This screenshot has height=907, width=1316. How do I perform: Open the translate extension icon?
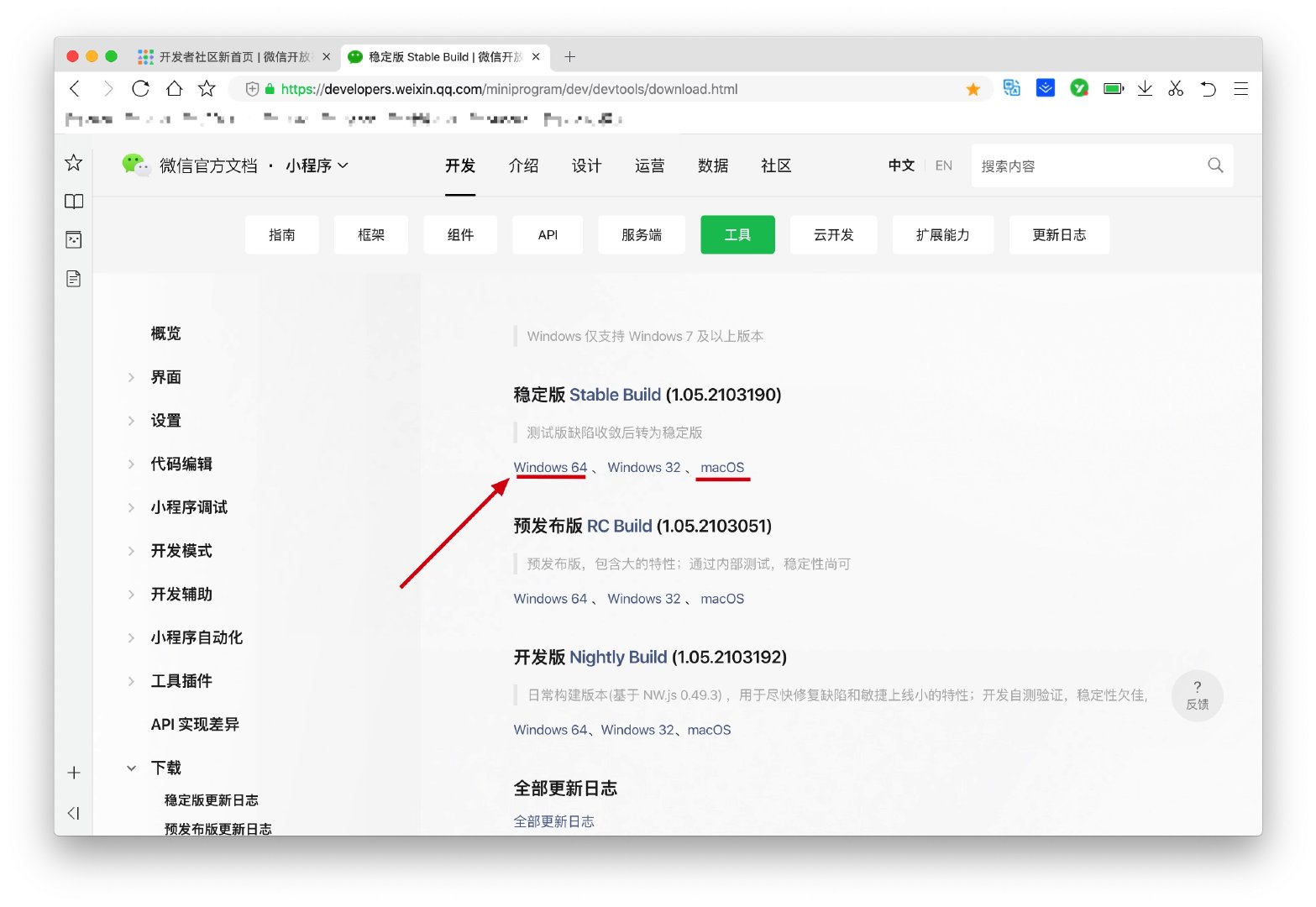pyautogui.click(x=1011, y=88)
